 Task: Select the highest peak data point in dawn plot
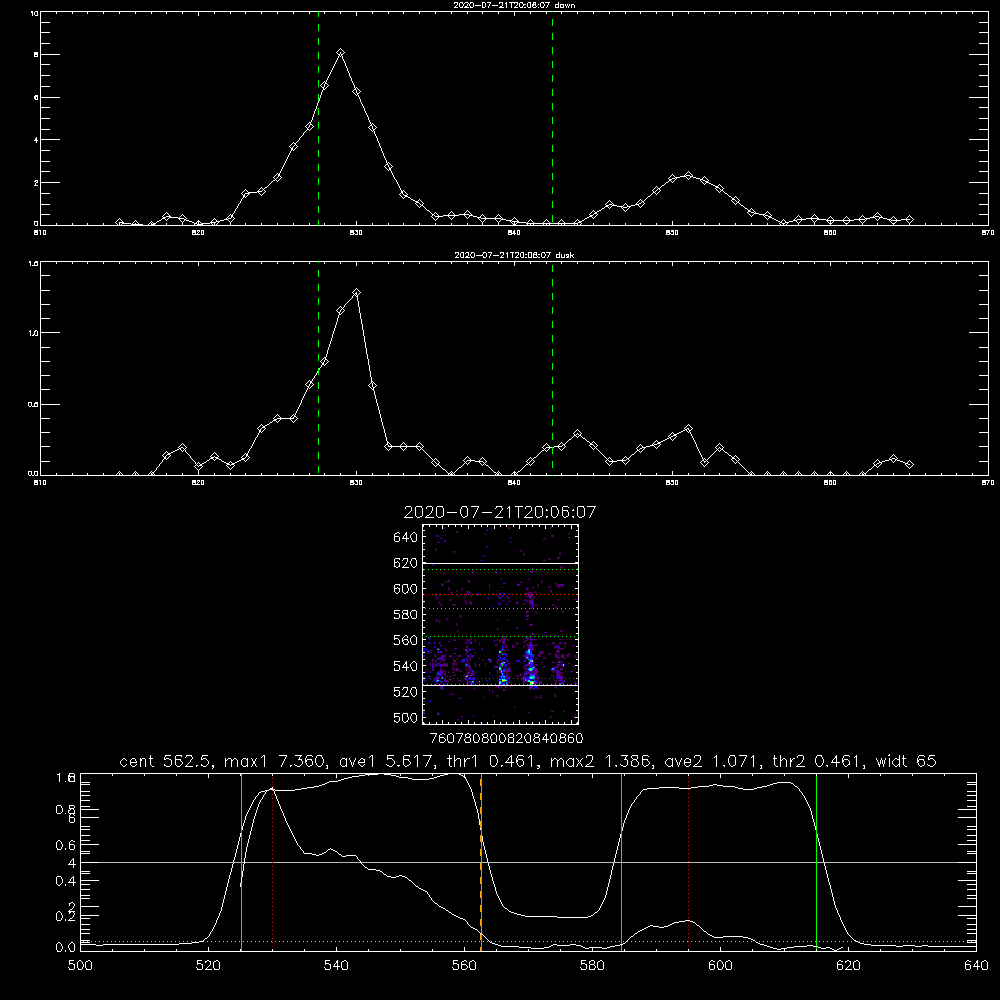[341, 52]
